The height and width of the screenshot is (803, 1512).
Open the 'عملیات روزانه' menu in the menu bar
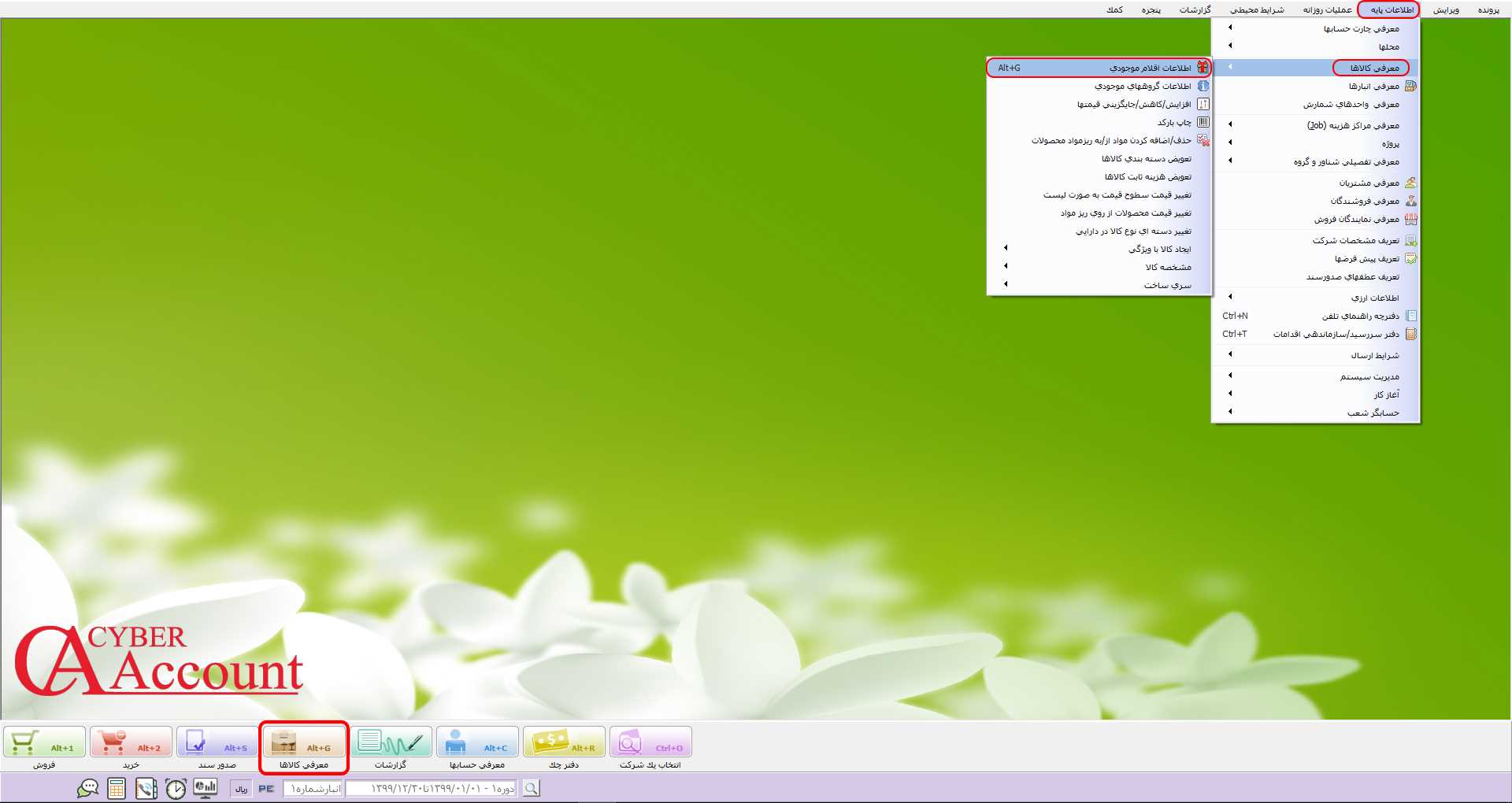click(x=1327, y=9)
